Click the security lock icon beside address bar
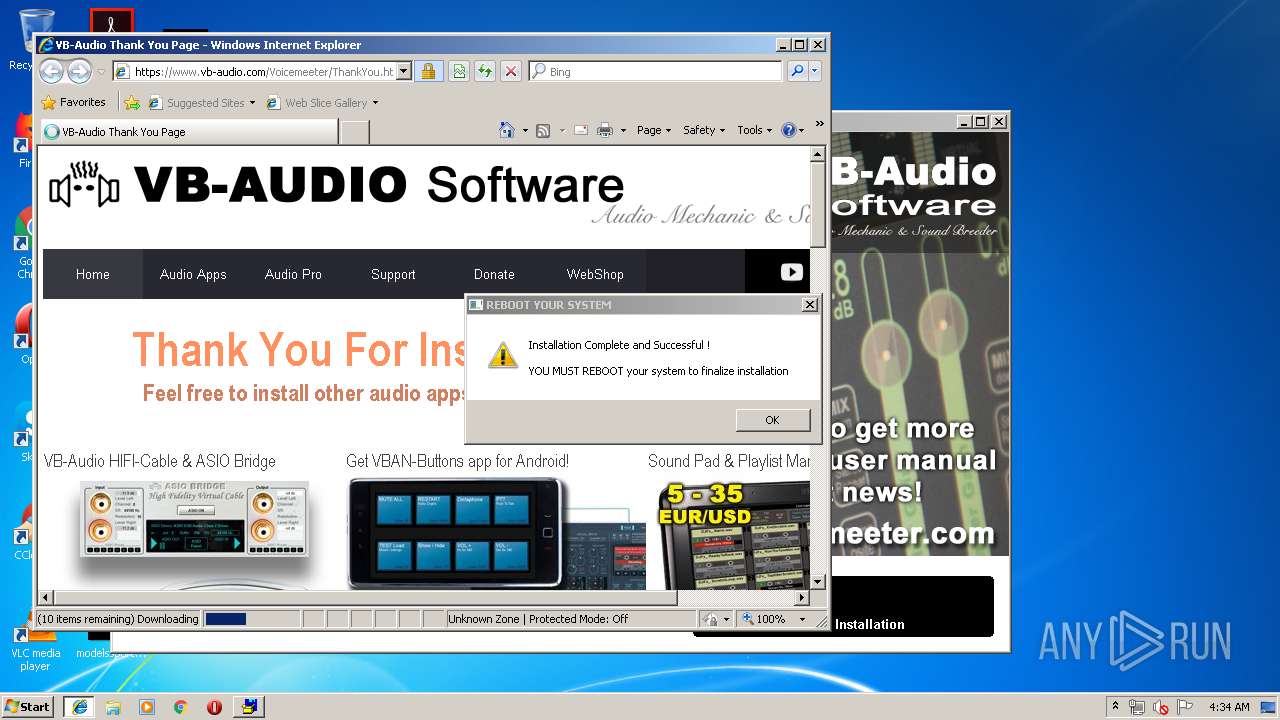Viewport: 1280px width, 720px height. coord(428,71)
